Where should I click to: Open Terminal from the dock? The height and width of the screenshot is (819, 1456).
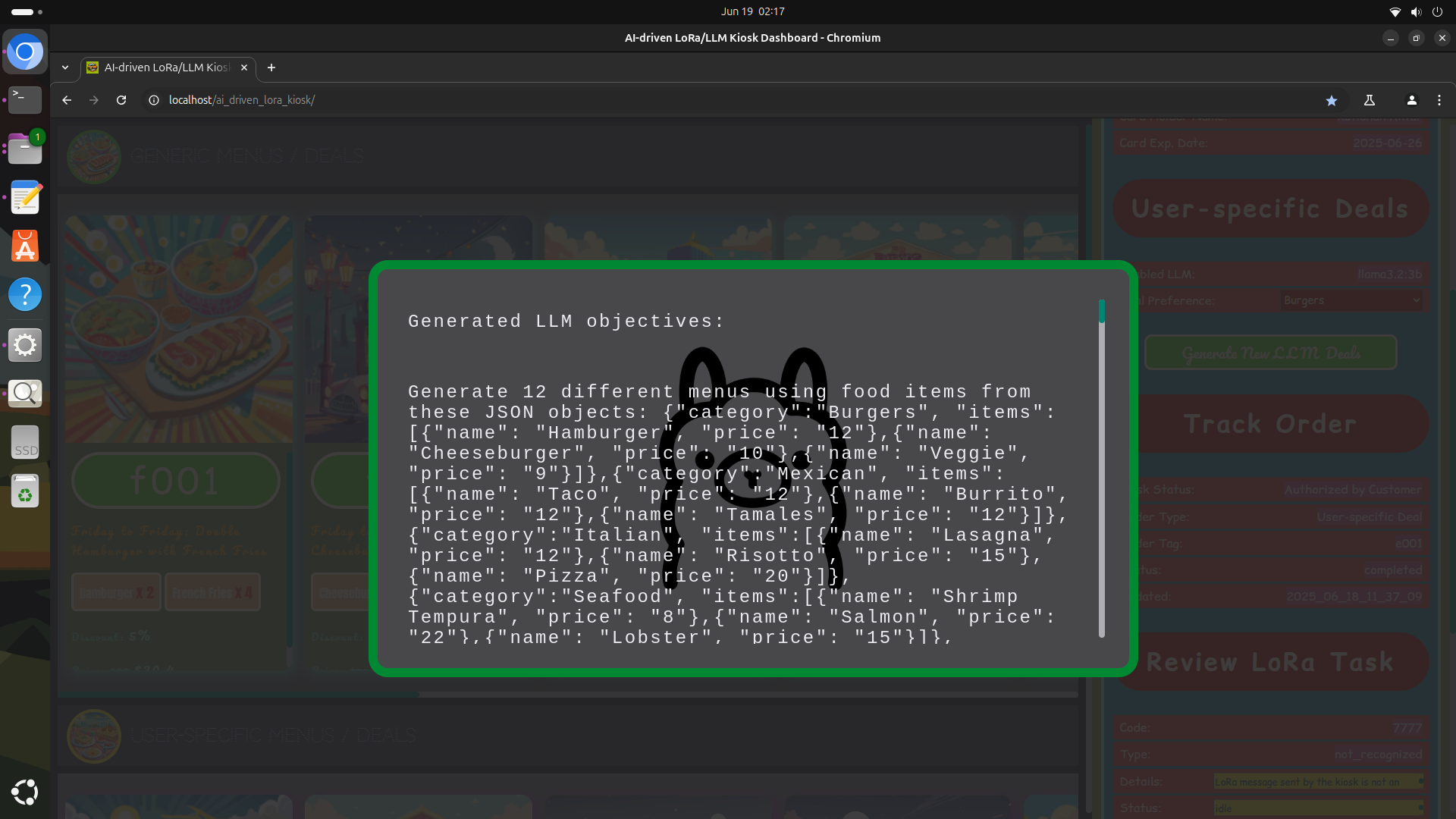(x=25, y=99)
